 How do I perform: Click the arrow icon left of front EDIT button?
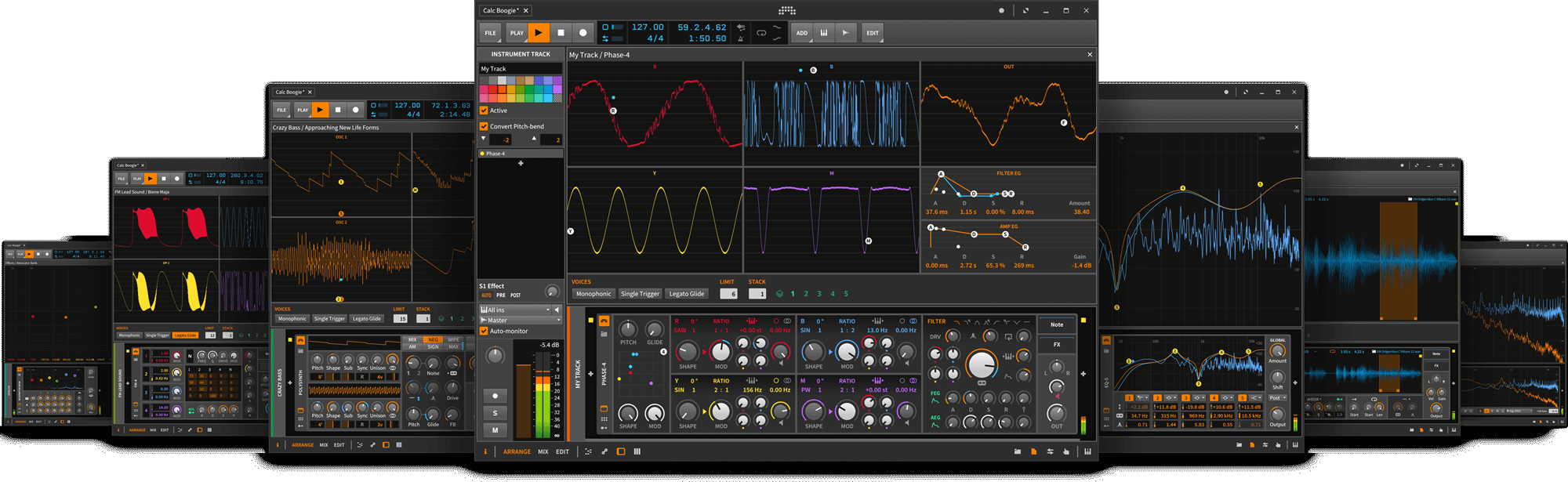(x=845, y=33)
